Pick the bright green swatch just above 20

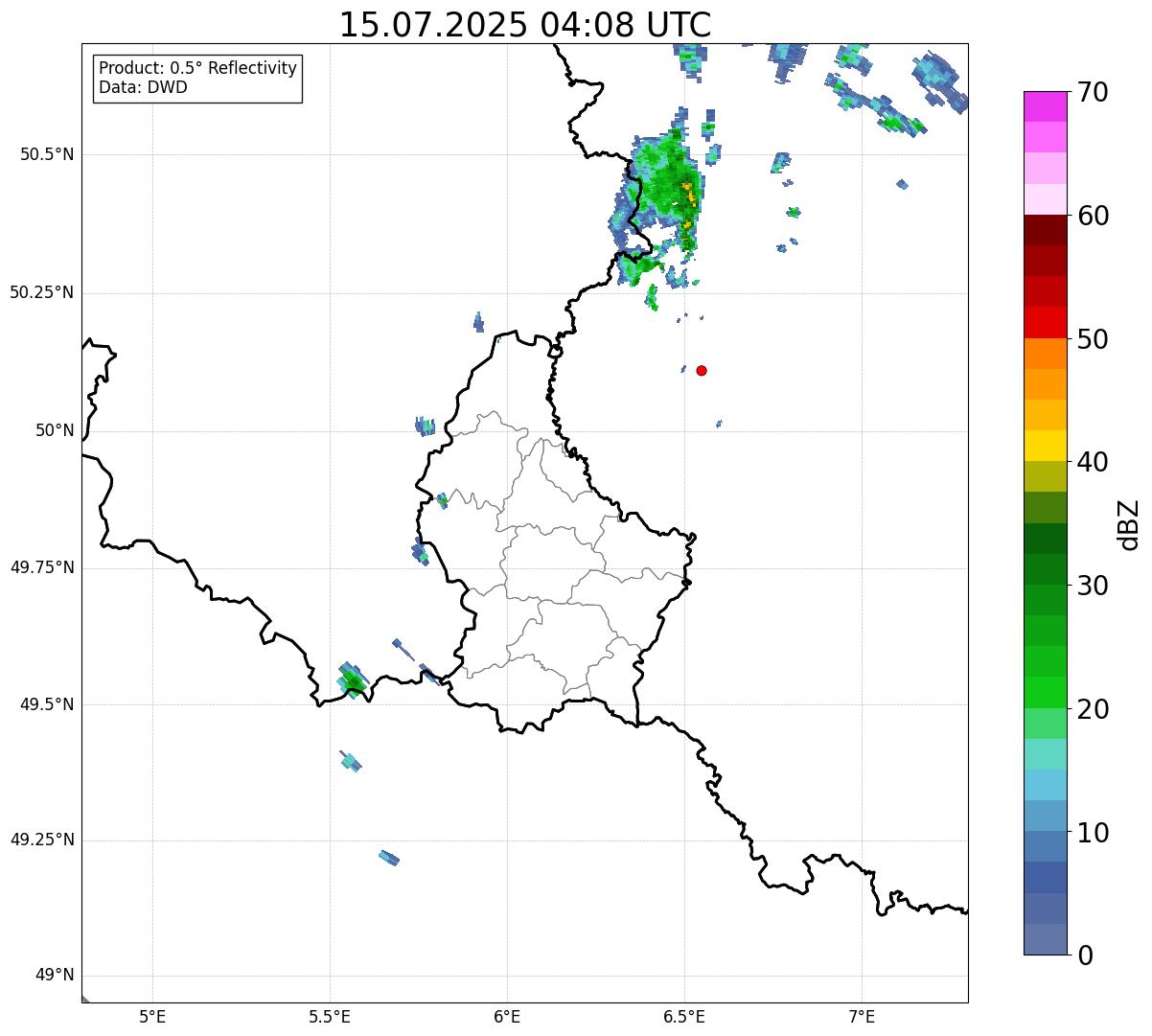point(1045,692)
